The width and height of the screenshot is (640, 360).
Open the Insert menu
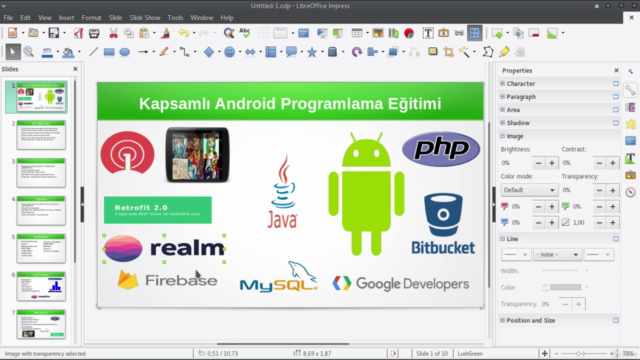66,18
